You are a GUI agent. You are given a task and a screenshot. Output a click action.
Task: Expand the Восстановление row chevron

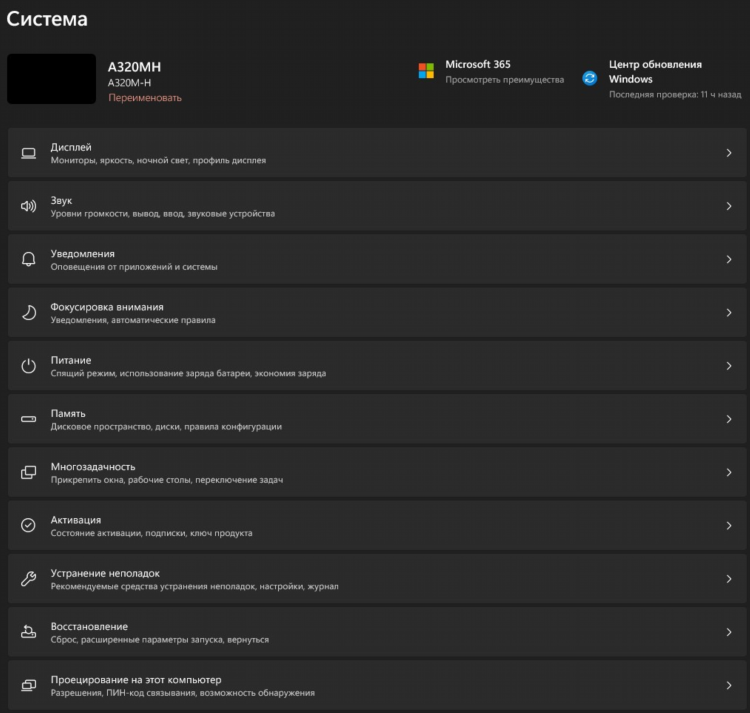729,632
